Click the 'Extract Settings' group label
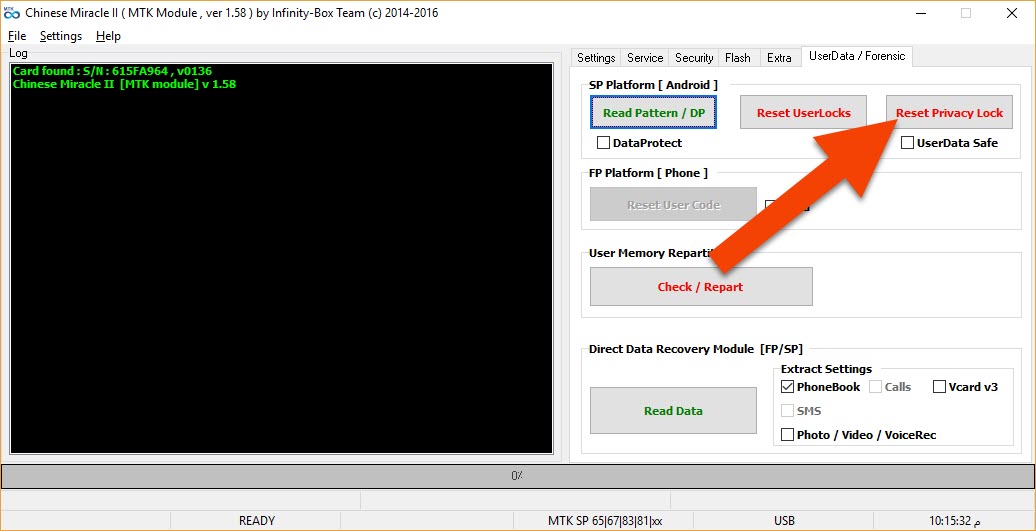The width and height of the screenshot is (1036, 531). (827, 369)
